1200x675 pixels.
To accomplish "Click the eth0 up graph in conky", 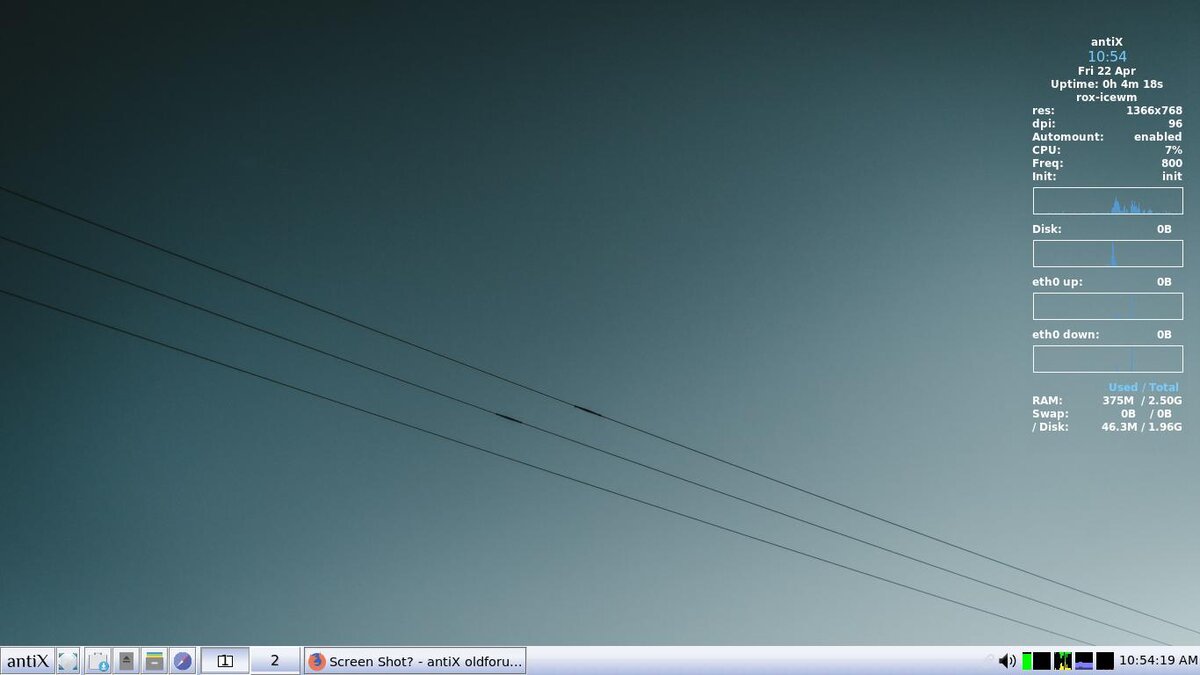I will tap(1107, 306).
